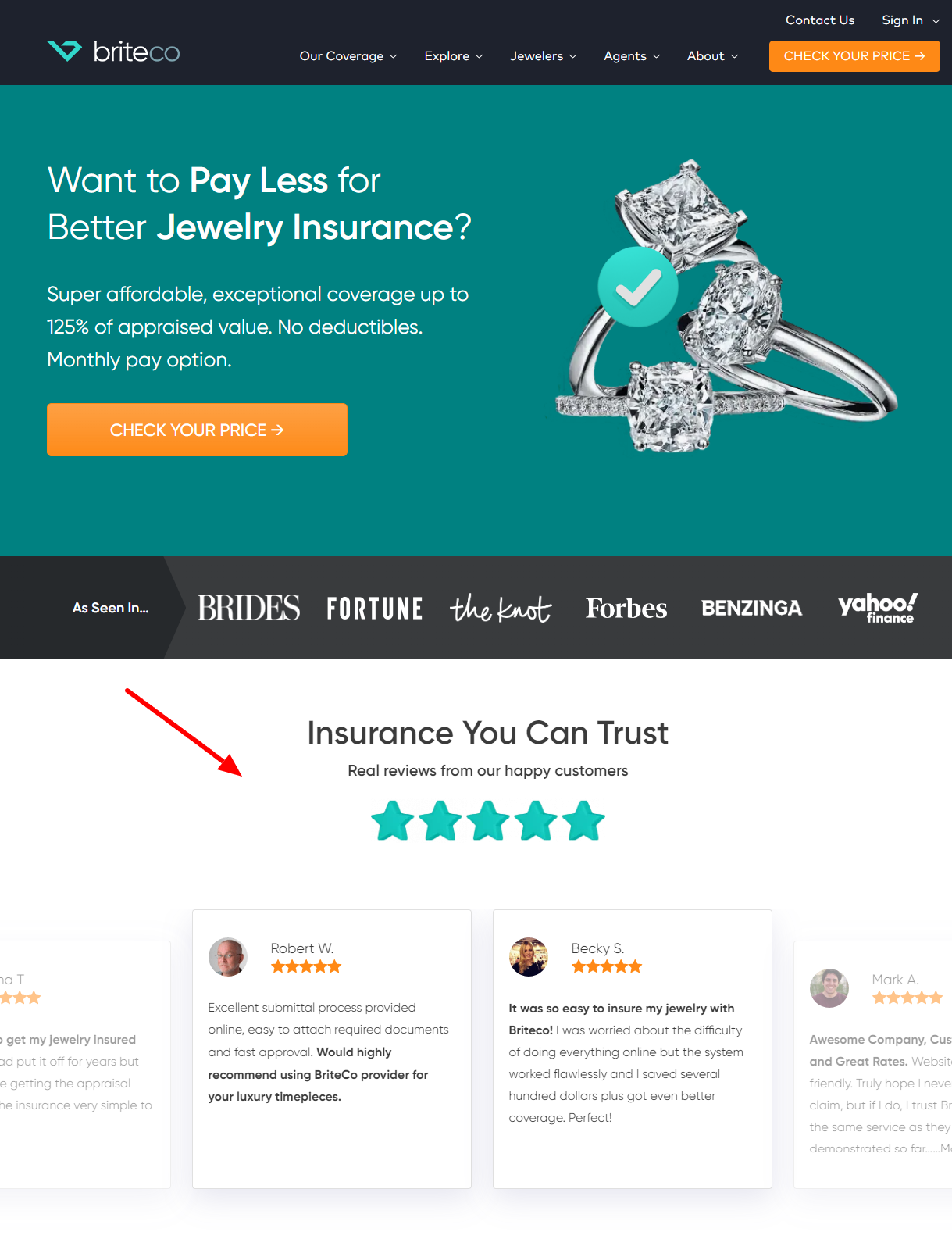Open the Explore menu

(454, 56)
